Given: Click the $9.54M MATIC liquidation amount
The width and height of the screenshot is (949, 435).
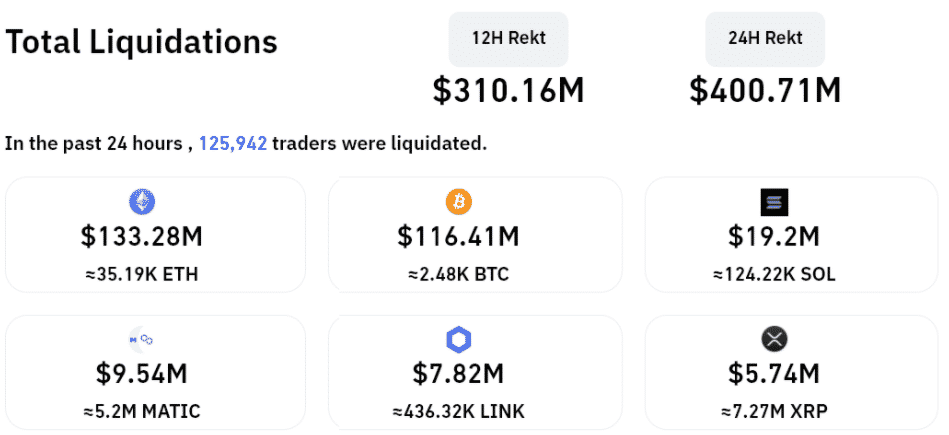Looking at the screenshot, I should point(142,373).
